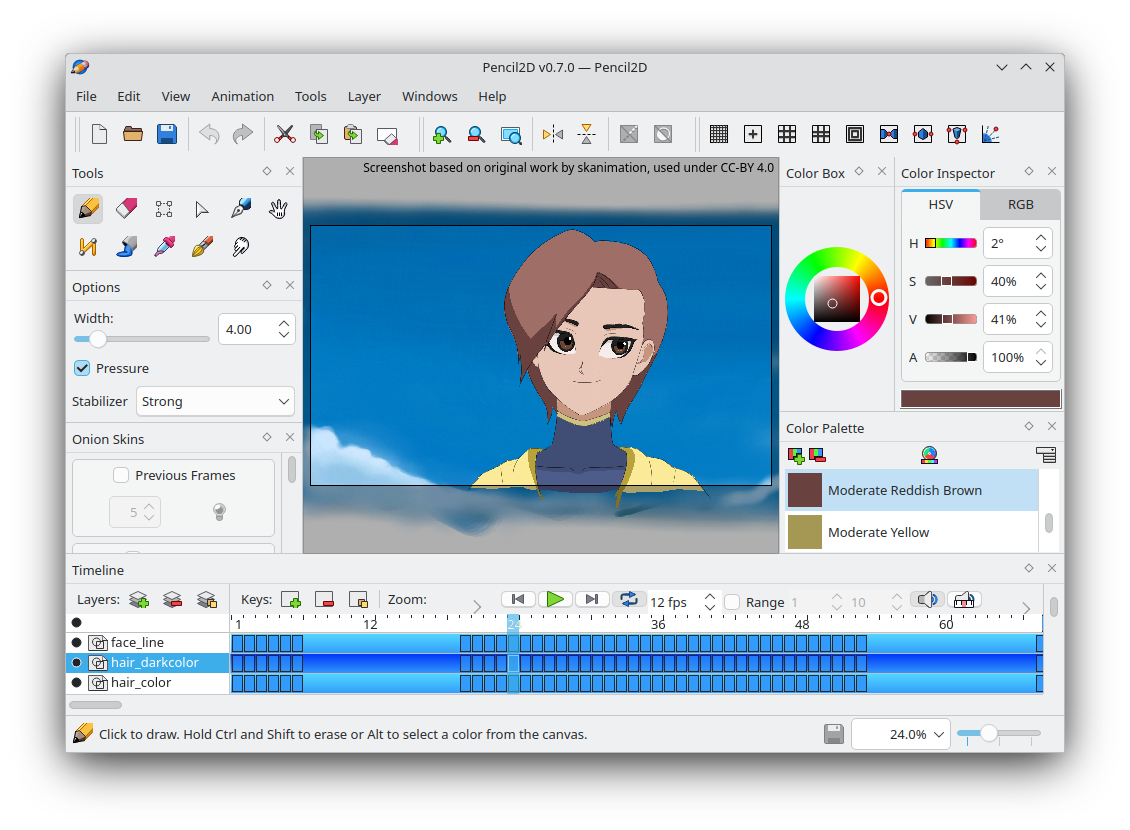The image size is (1130, 830).
Task: Open the Stabilizer dropdown
Action: click(x=215, y=401)
